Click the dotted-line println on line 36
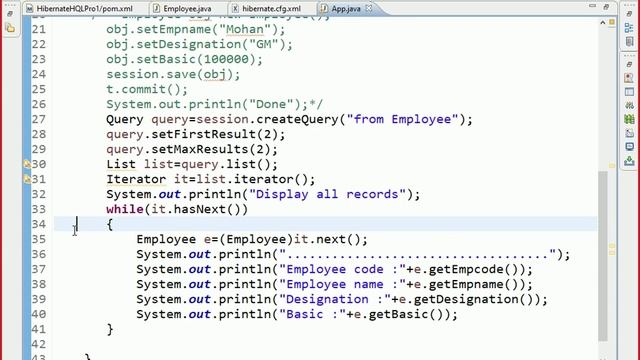The image size is (640, 360). click(353, 254)
